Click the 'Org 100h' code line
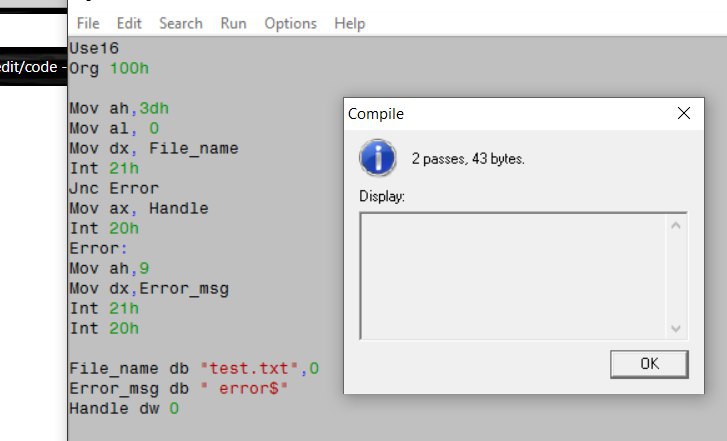727x441 pixels. pos(109,69)
